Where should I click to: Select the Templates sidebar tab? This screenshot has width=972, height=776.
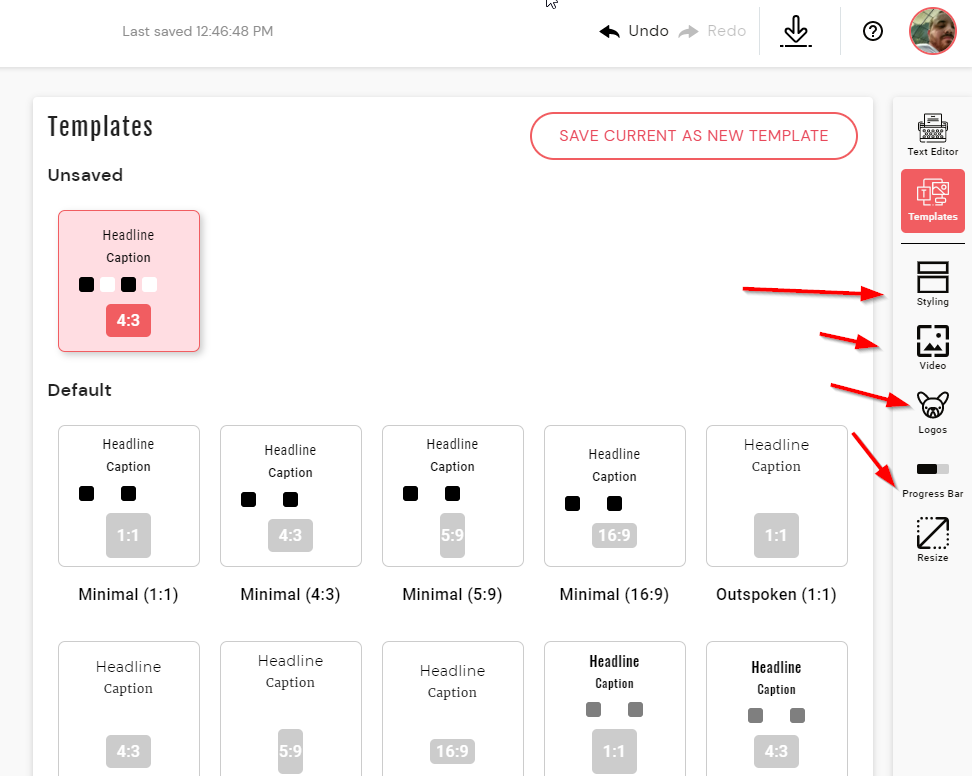click(932, 201)
